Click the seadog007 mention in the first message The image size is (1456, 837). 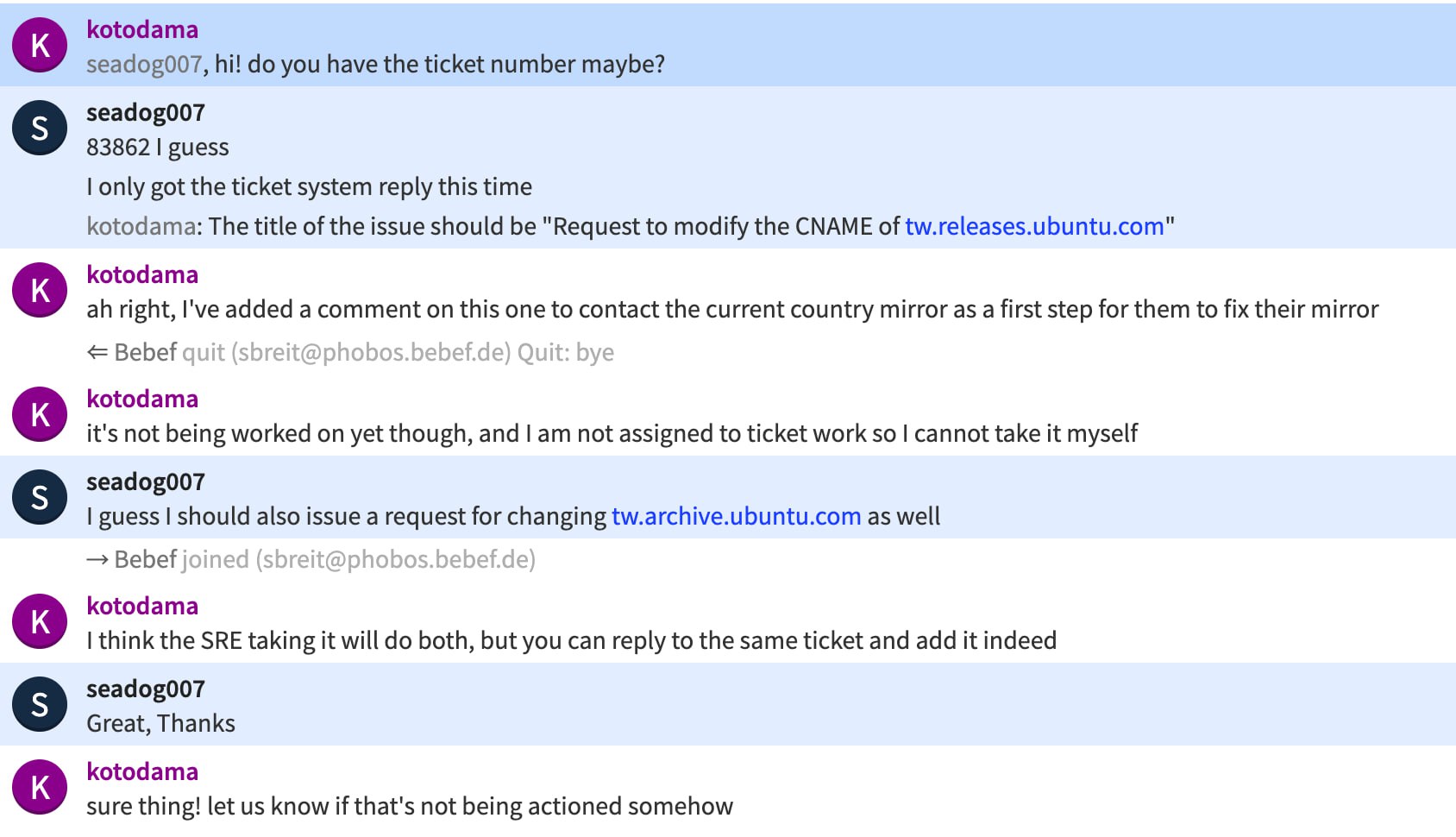(144, 65)
